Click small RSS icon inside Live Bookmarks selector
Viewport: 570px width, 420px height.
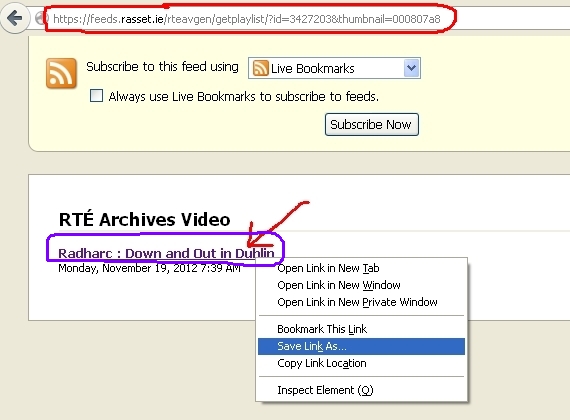click(260, 68)
